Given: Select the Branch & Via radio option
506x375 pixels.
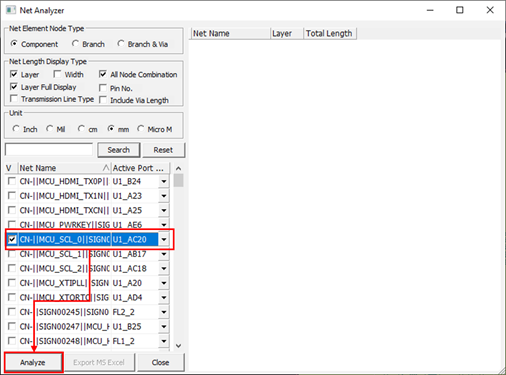Looking at the screenshot, I should pos(121,44).
